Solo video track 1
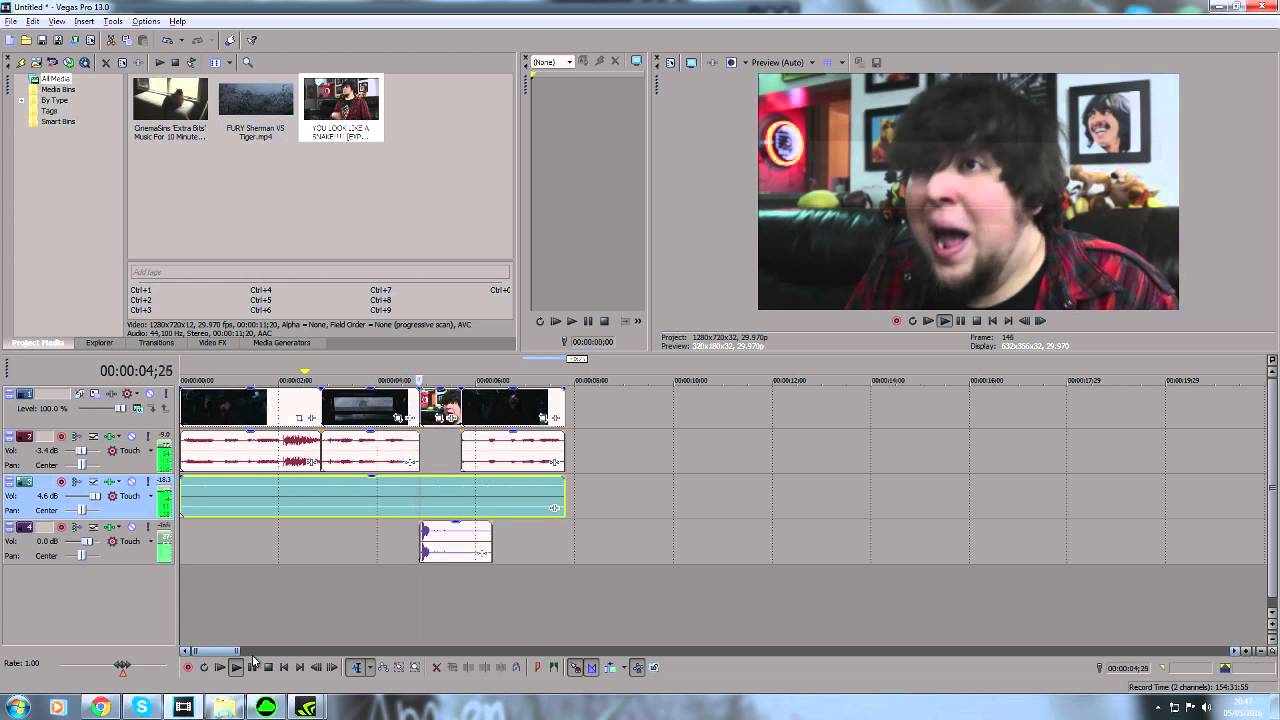 [165, 394]
